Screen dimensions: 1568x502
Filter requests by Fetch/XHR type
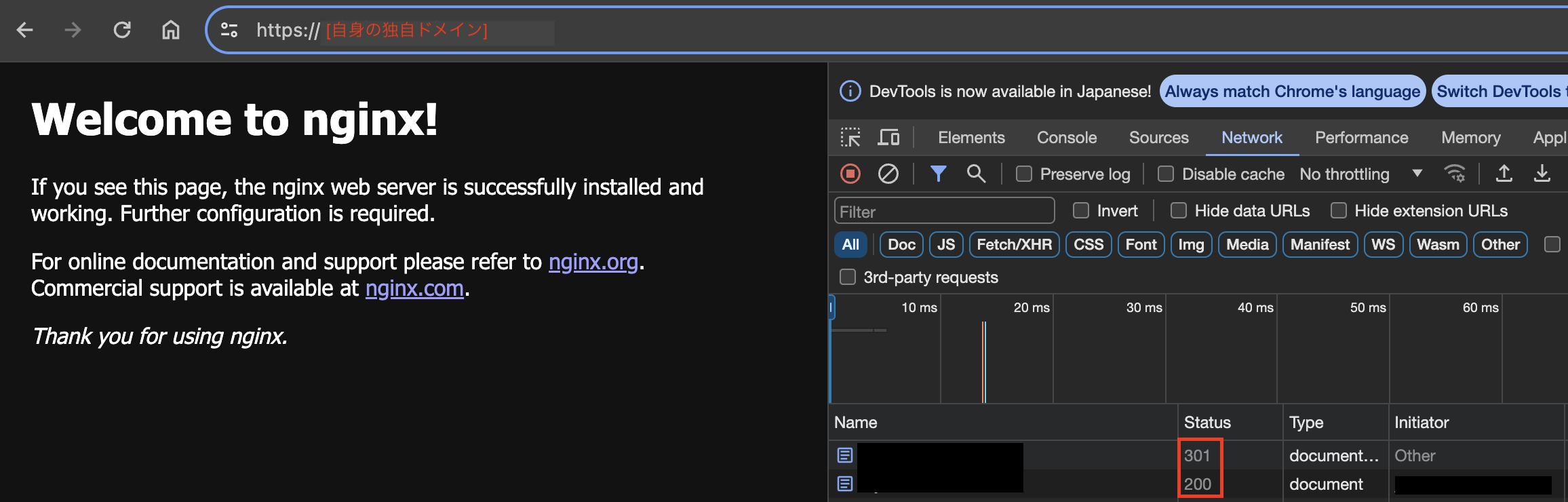1015,244
